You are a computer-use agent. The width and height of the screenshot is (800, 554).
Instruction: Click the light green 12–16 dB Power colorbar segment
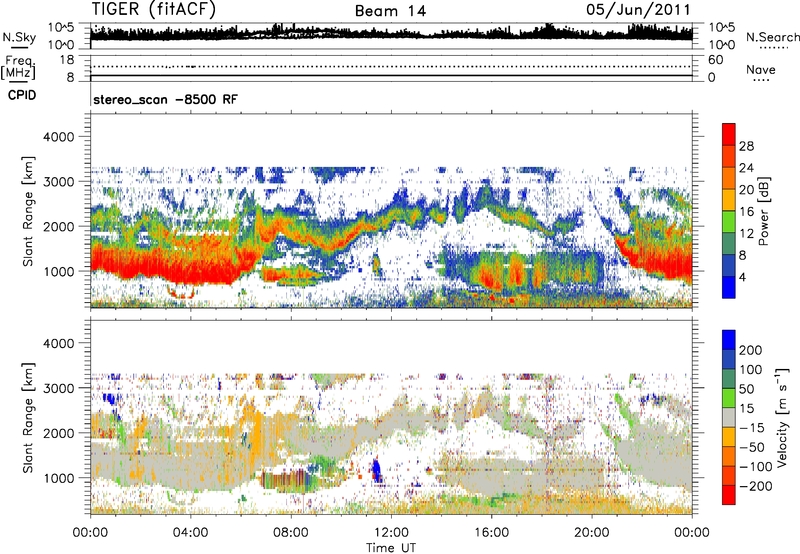[729, 222]
